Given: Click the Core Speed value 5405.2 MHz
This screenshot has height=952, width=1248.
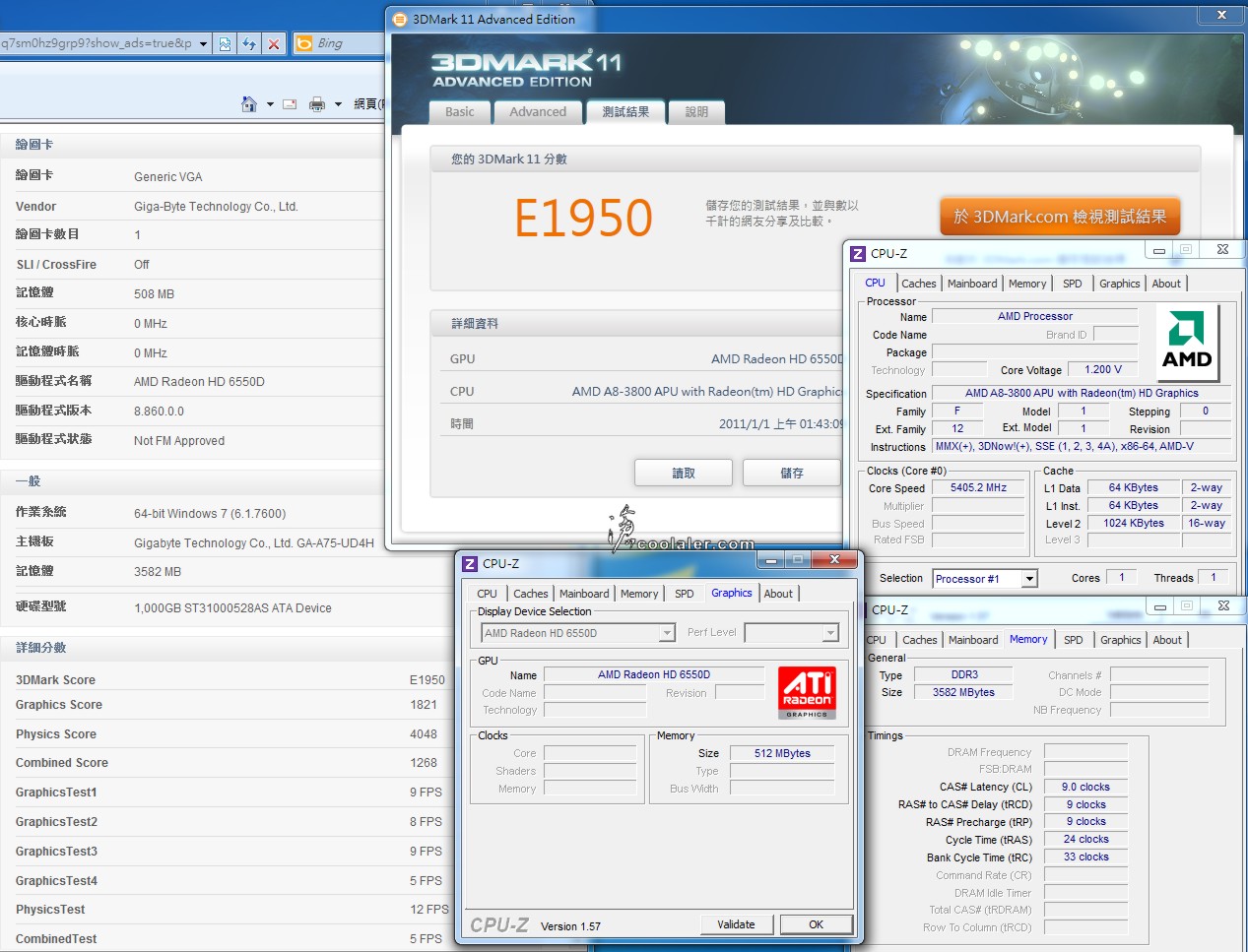Looking at the screenshot, I should click(978, 488).
